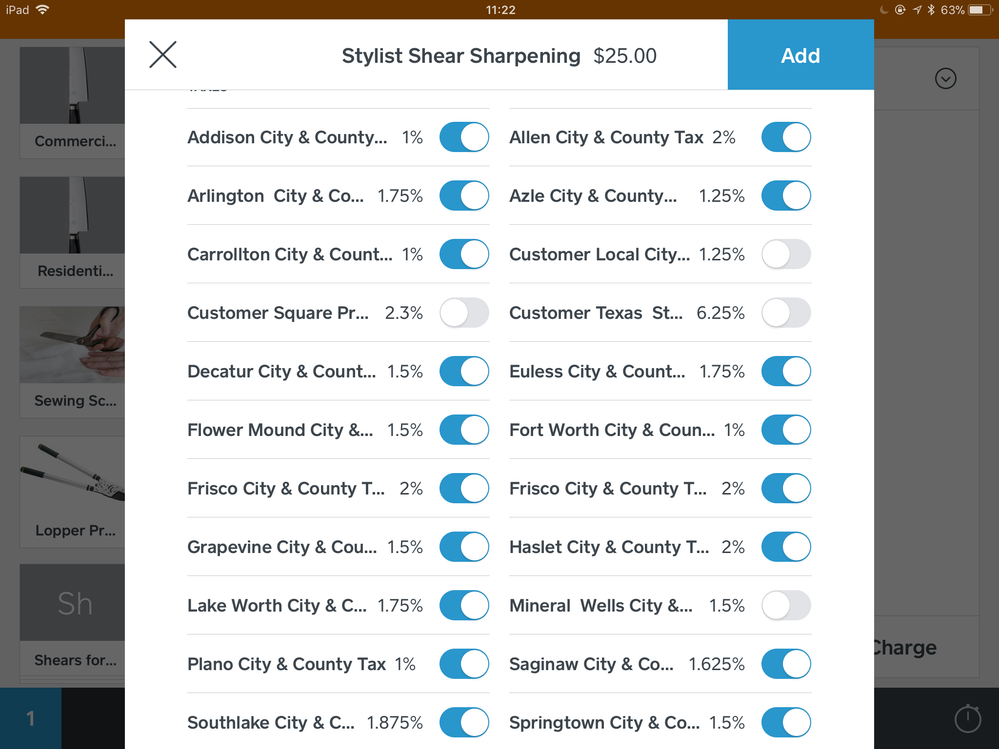Turn off Allen City & County Tax

click(x=786, y=137)
